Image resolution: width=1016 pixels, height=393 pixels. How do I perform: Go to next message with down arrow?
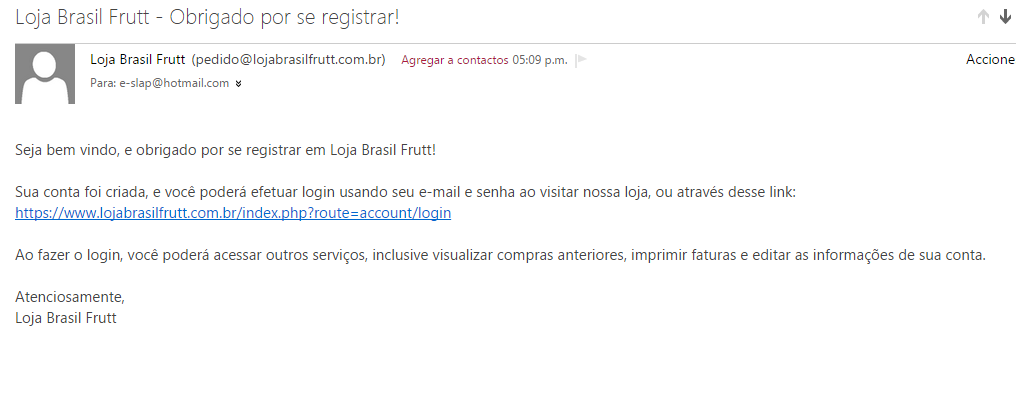(1005, 17)
